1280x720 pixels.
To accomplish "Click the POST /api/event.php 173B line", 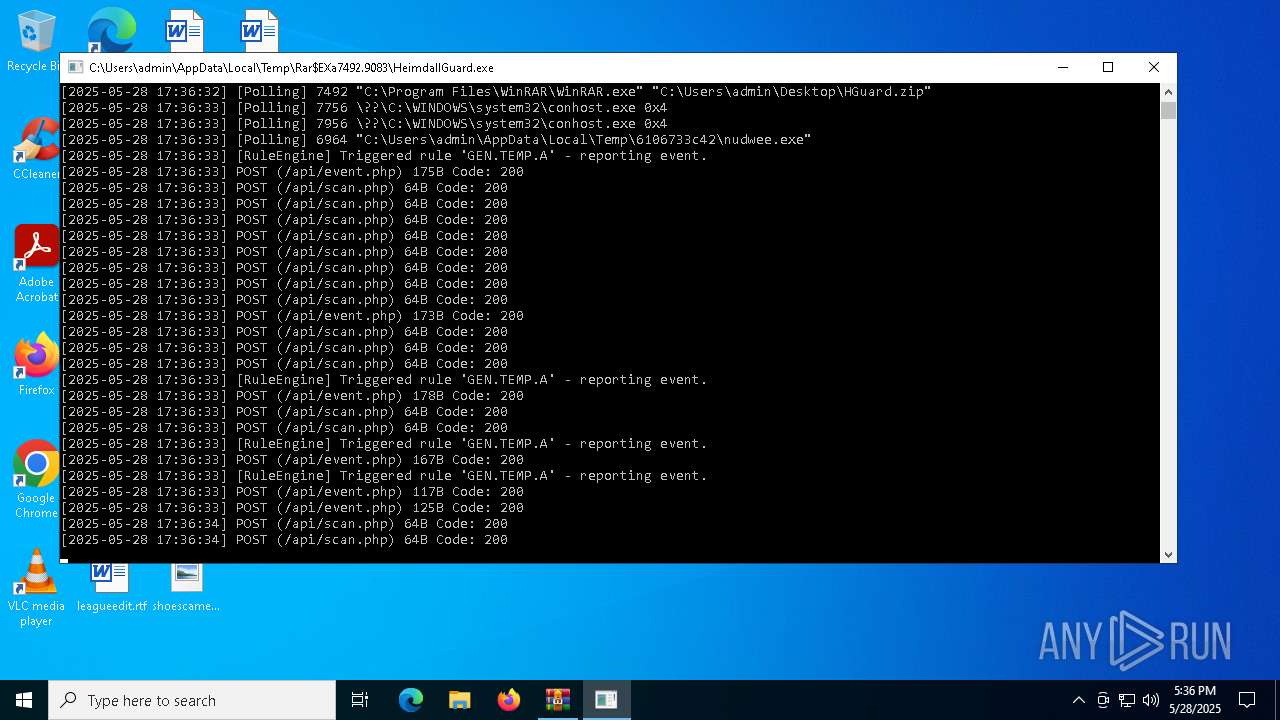I will click(x=293, y=316).
